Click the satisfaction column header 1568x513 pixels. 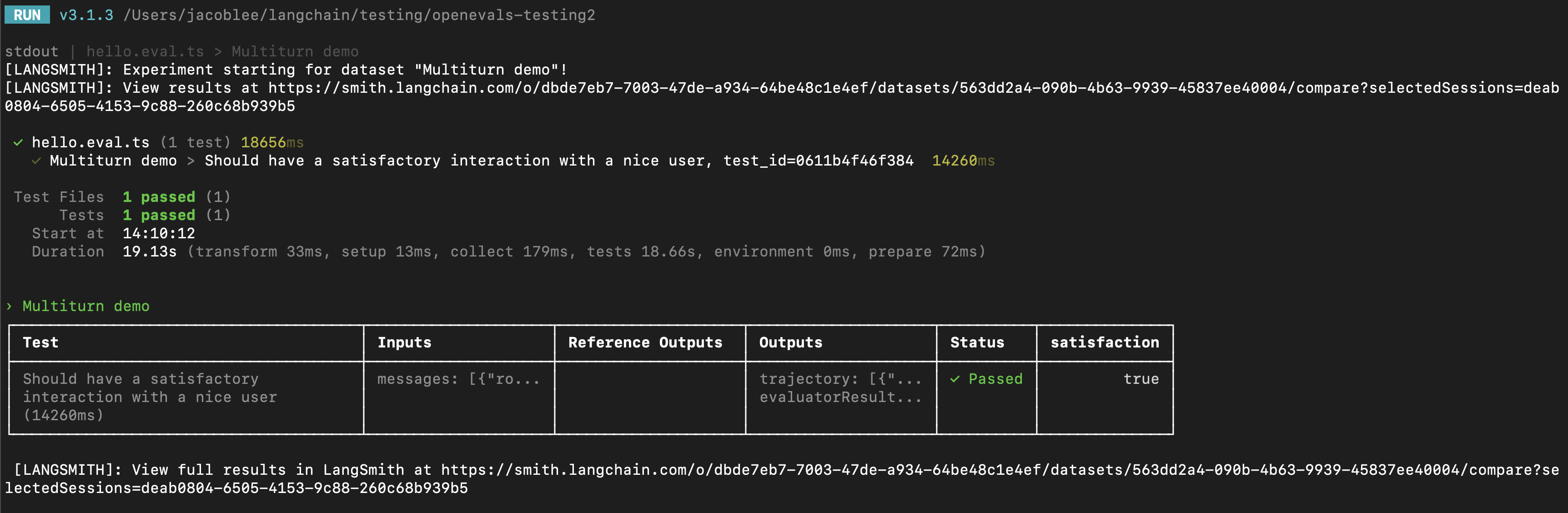1104,342
